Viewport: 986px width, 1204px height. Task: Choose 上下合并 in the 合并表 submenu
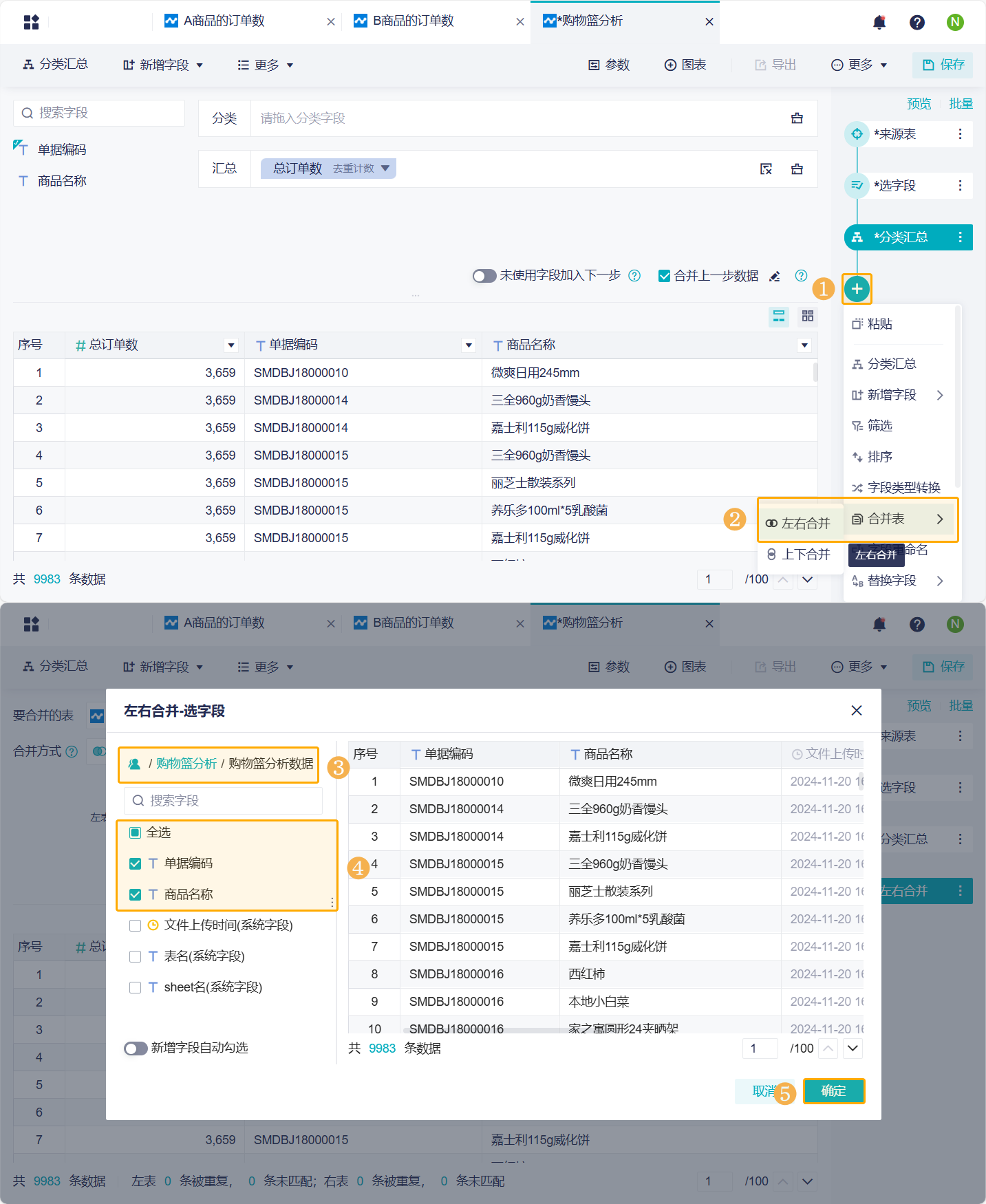(x=800, y=555)
